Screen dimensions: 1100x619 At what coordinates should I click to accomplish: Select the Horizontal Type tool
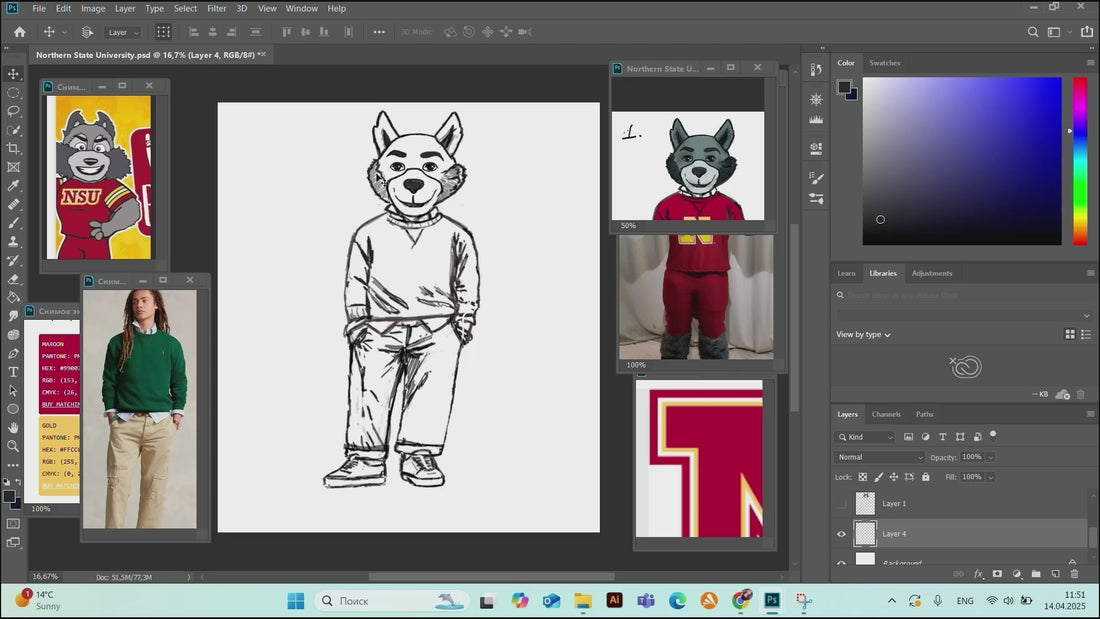(x=13, y=372)
